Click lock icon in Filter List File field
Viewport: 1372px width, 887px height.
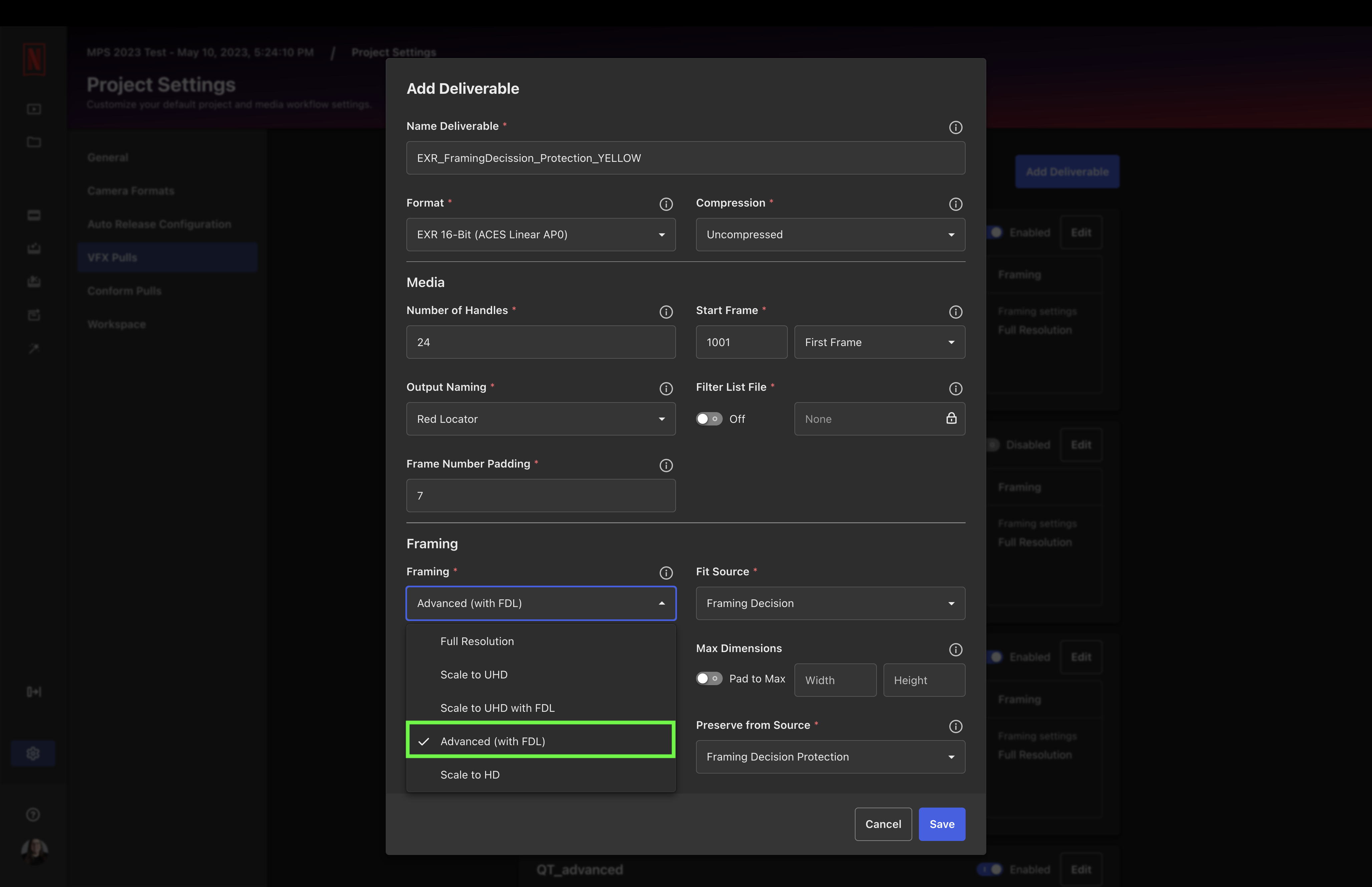951,418
